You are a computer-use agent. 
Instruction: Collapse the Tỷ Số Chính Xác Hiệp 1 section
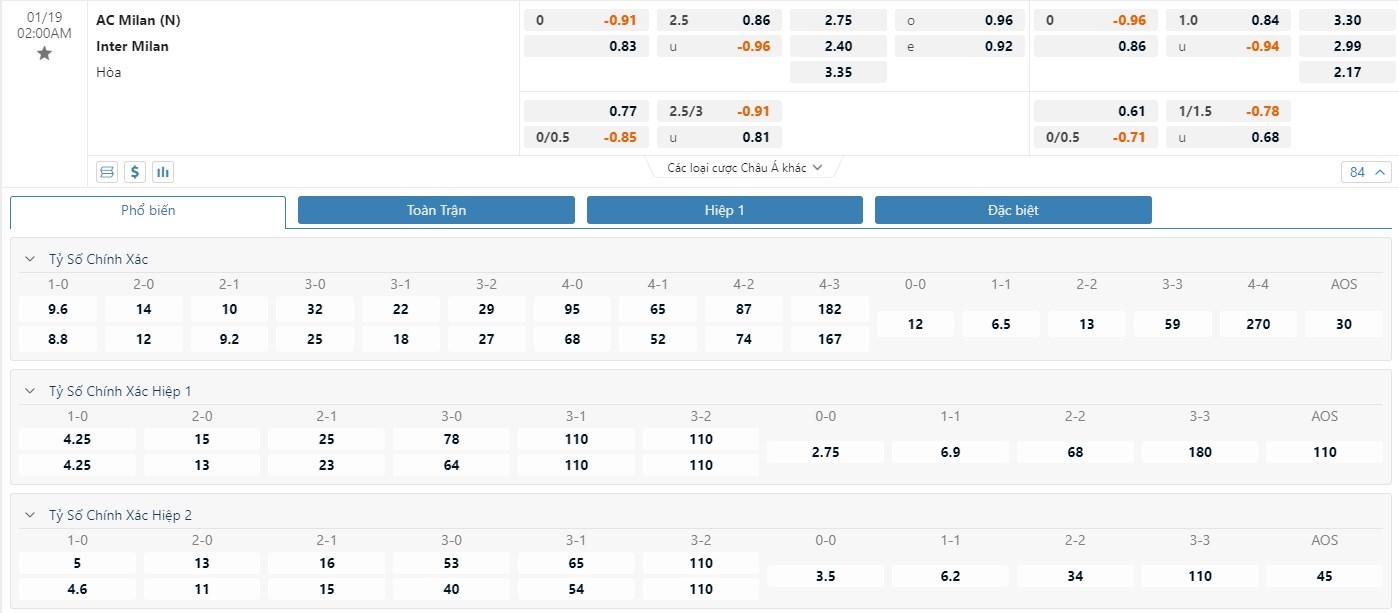pyautogui.click(x=30, y=391)
